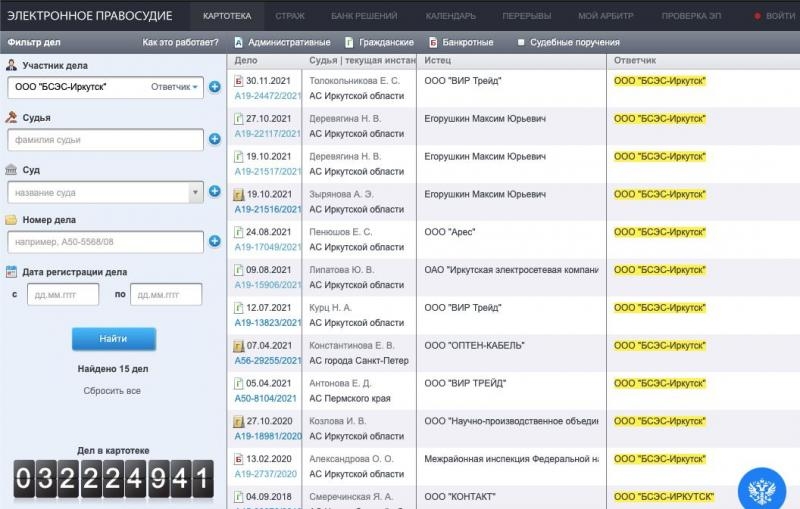The height and width of the screenshot is (509, 800).
Task: Select plaintiff ООО "ОПТЕН-КАБЕЛЬ"
Action: (x=474, y=345)
